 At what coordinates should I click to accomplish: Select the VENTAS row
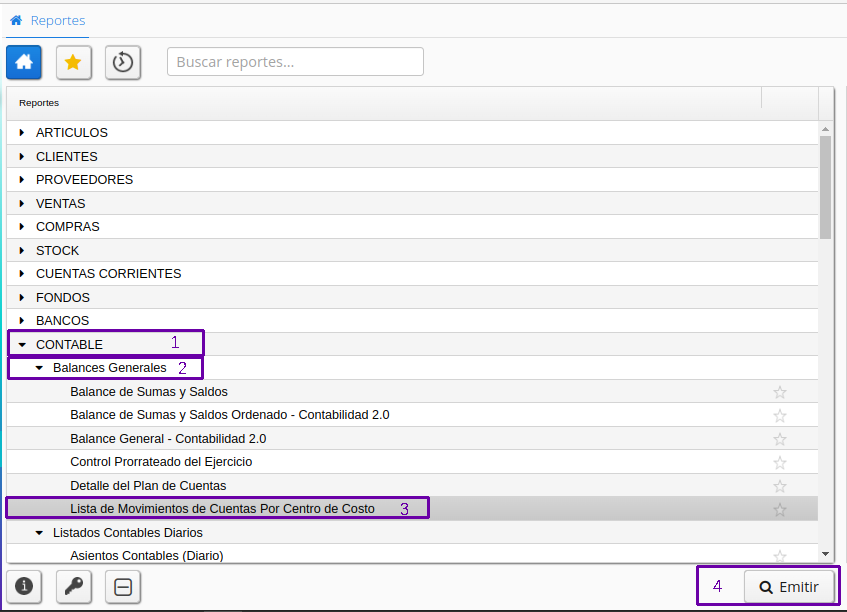[x=412, y=203]
